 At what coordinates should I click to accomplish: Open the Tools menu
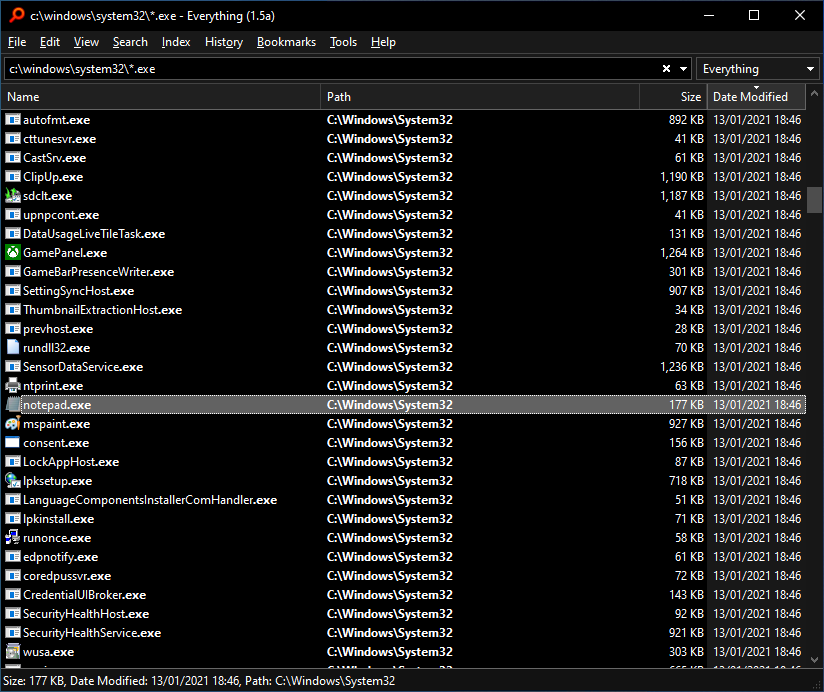tap(343, 42)
